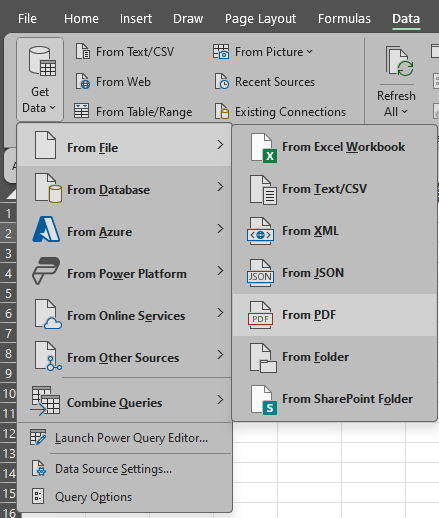Click the From File blank page icon
Viewport: 439px width, 518px height.
pos(45,145)
